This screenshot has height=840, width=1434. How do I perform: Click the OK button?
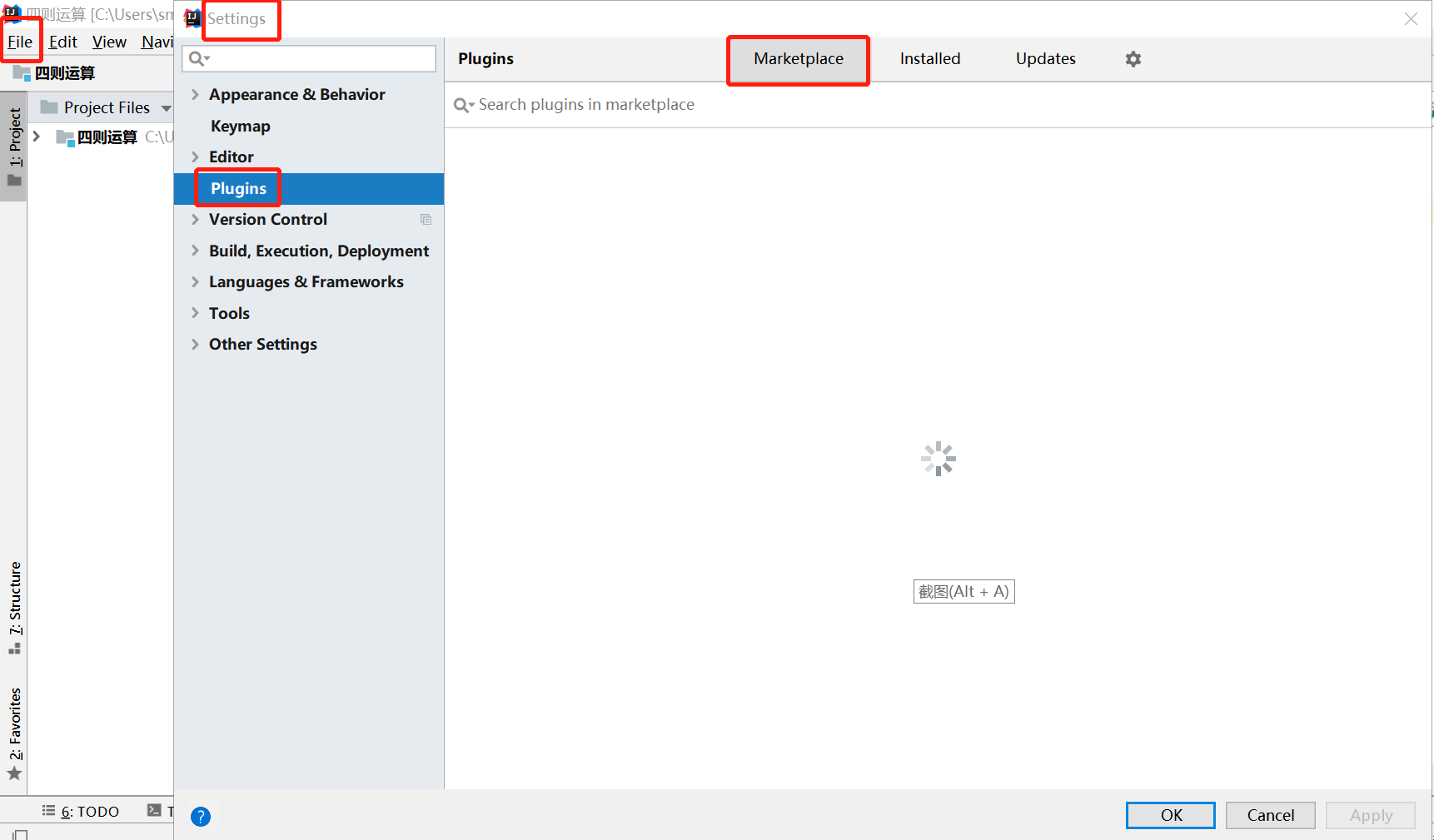(1171, 815)
